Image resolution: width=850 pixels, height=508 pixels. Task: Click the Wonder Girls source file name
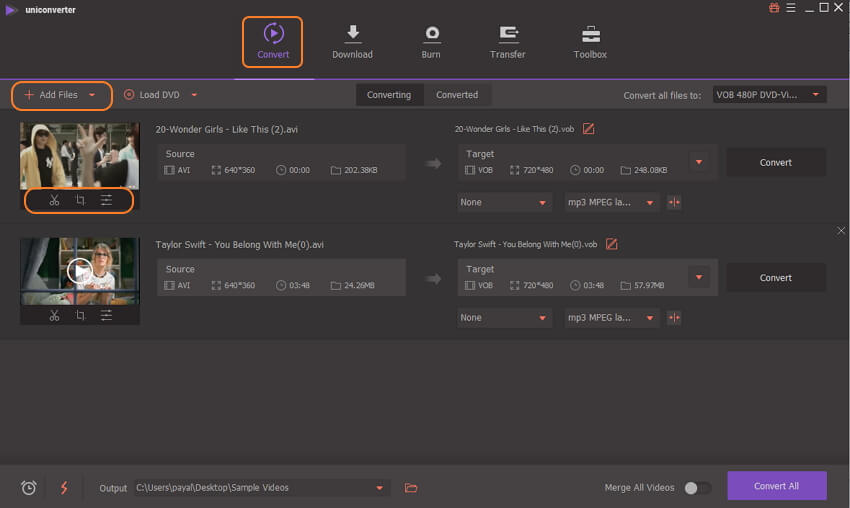(227, 130)
